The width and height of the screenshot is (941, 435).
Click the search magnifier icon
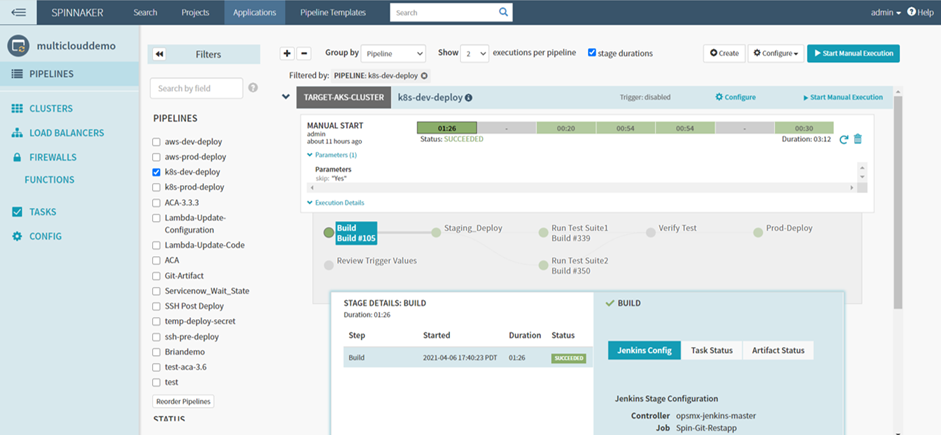[x=504, y=12]
